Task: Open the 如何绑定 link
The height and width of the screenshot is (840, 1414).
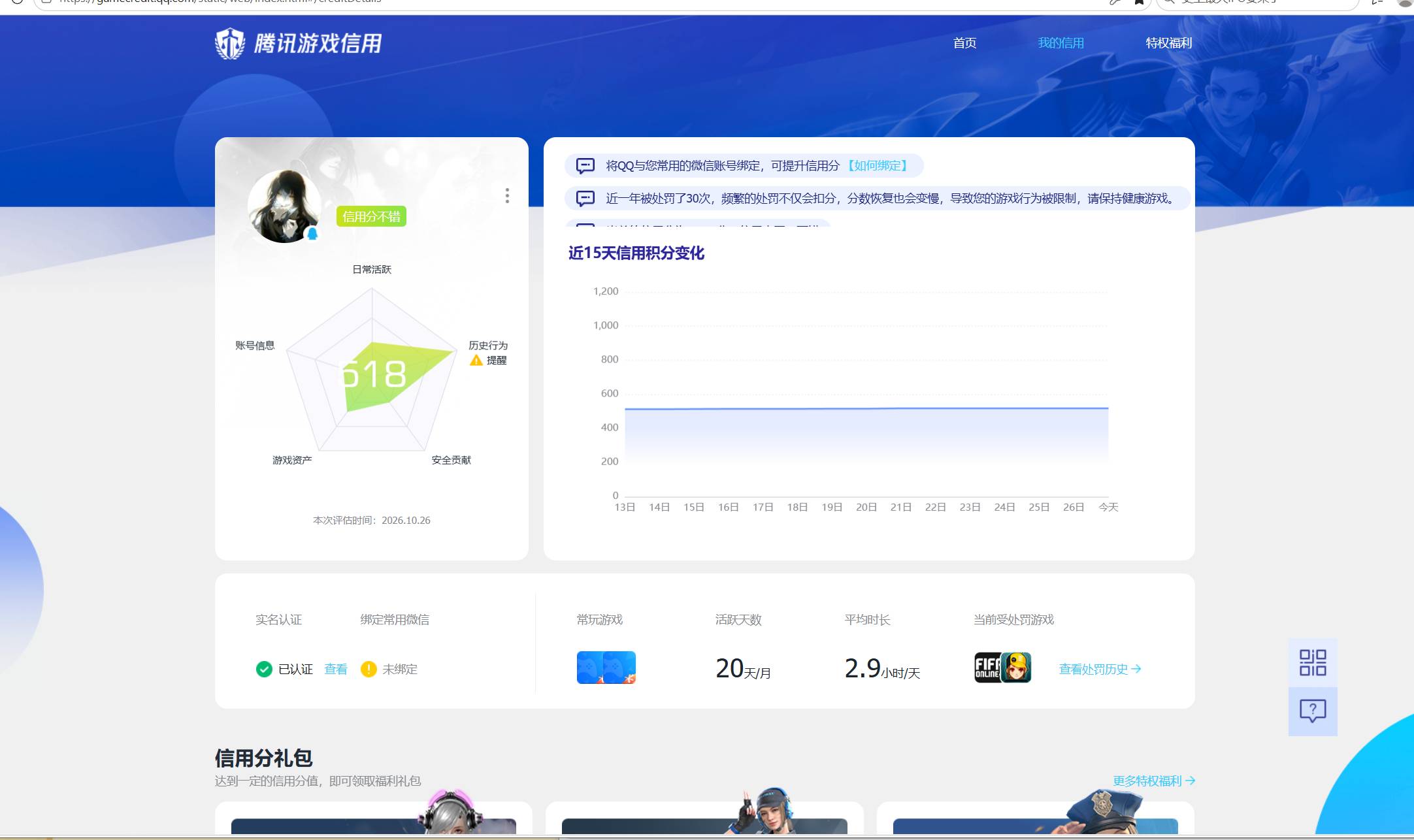Action: point(878,165)
